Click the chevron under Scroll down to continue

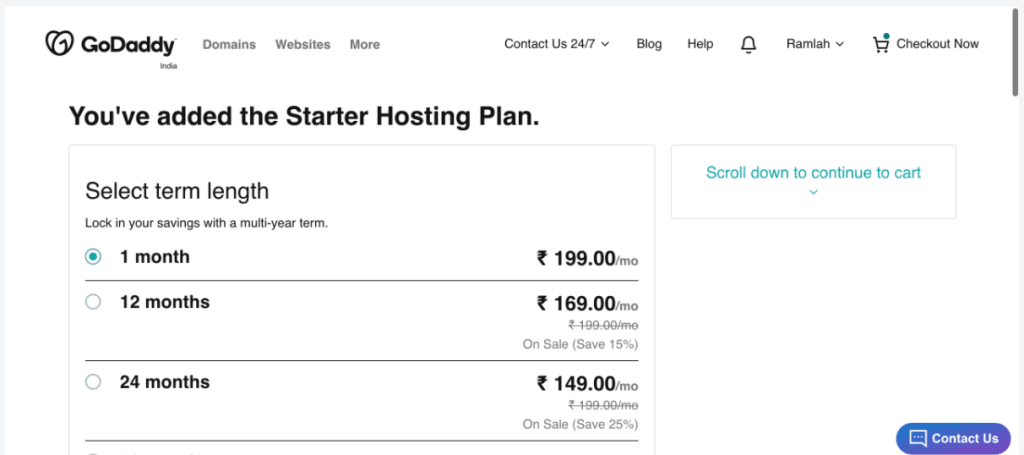pos(813,192)
